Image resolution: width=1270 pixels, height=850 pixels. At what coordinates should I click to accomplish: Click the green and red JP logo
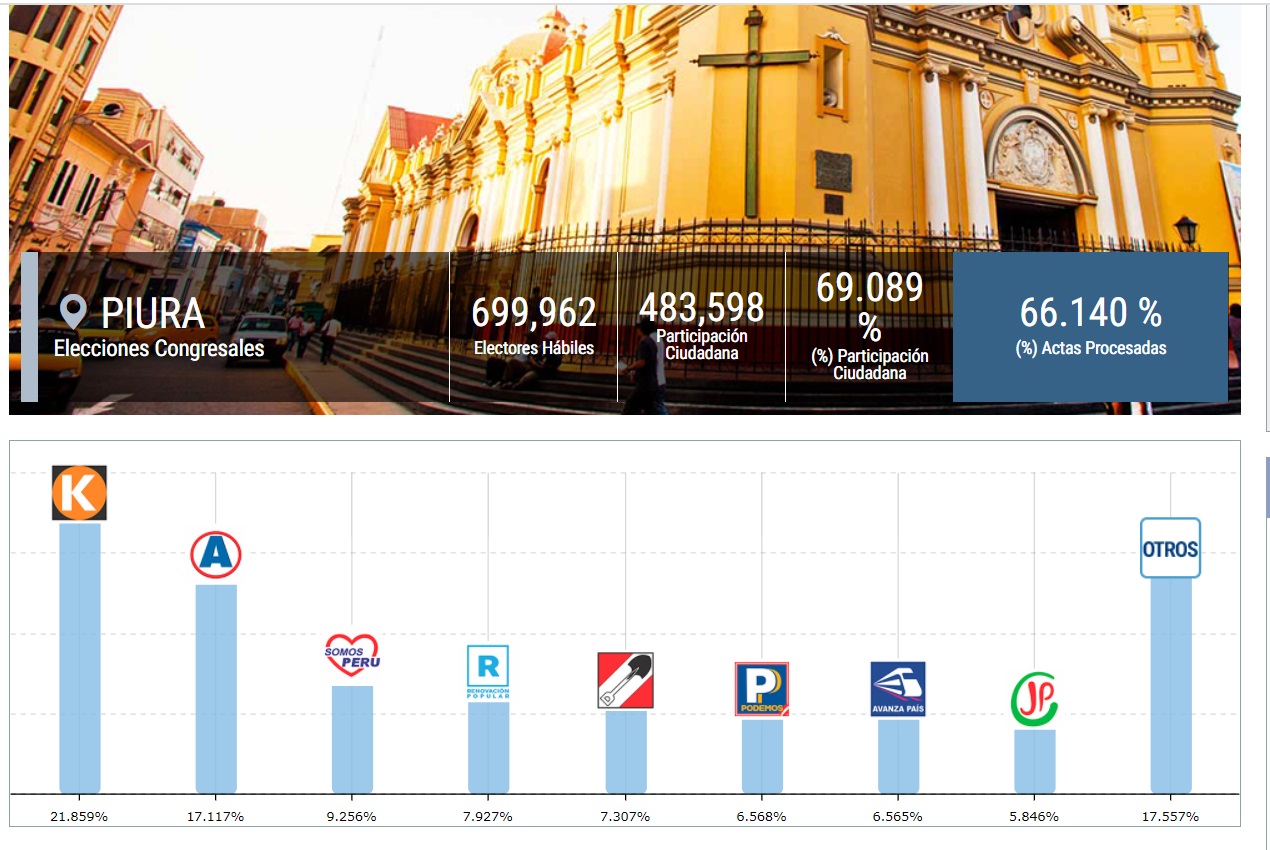tap(1034, 699)
